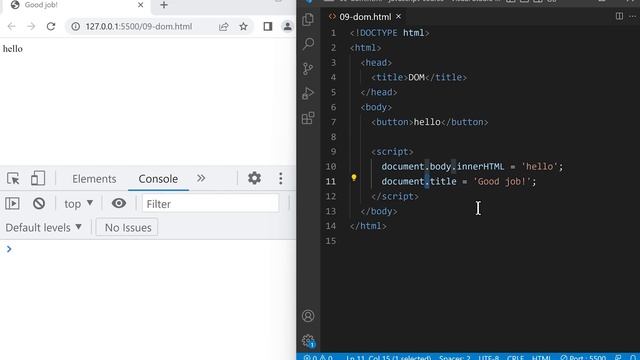
Task: Click the <!DOCTYPE html> line
Action: coord(389,33)
